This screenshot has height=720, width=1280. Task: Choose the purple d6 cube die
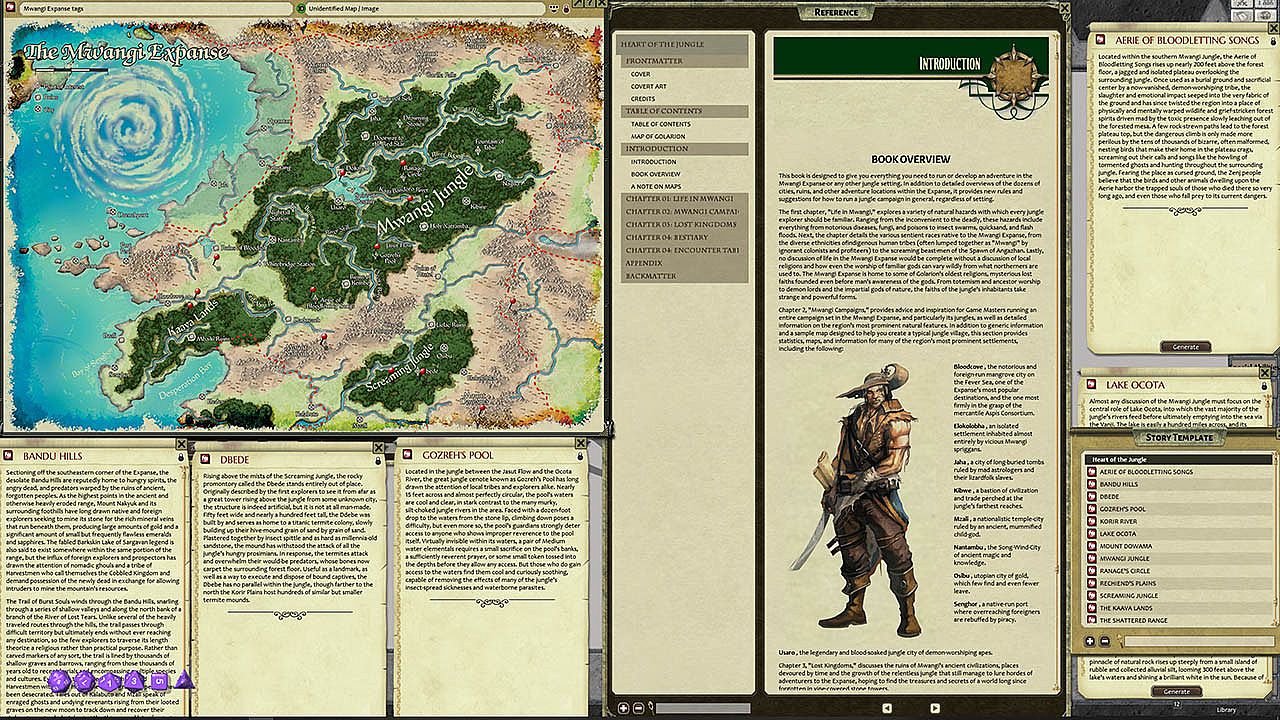[160, 681]
